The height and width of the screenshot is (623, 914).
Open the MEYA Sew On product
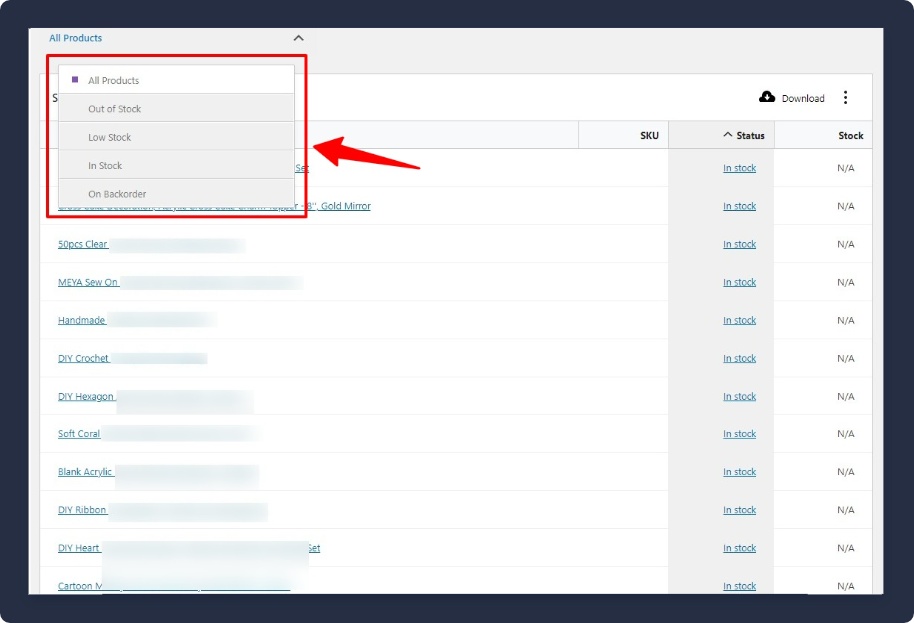88,283
